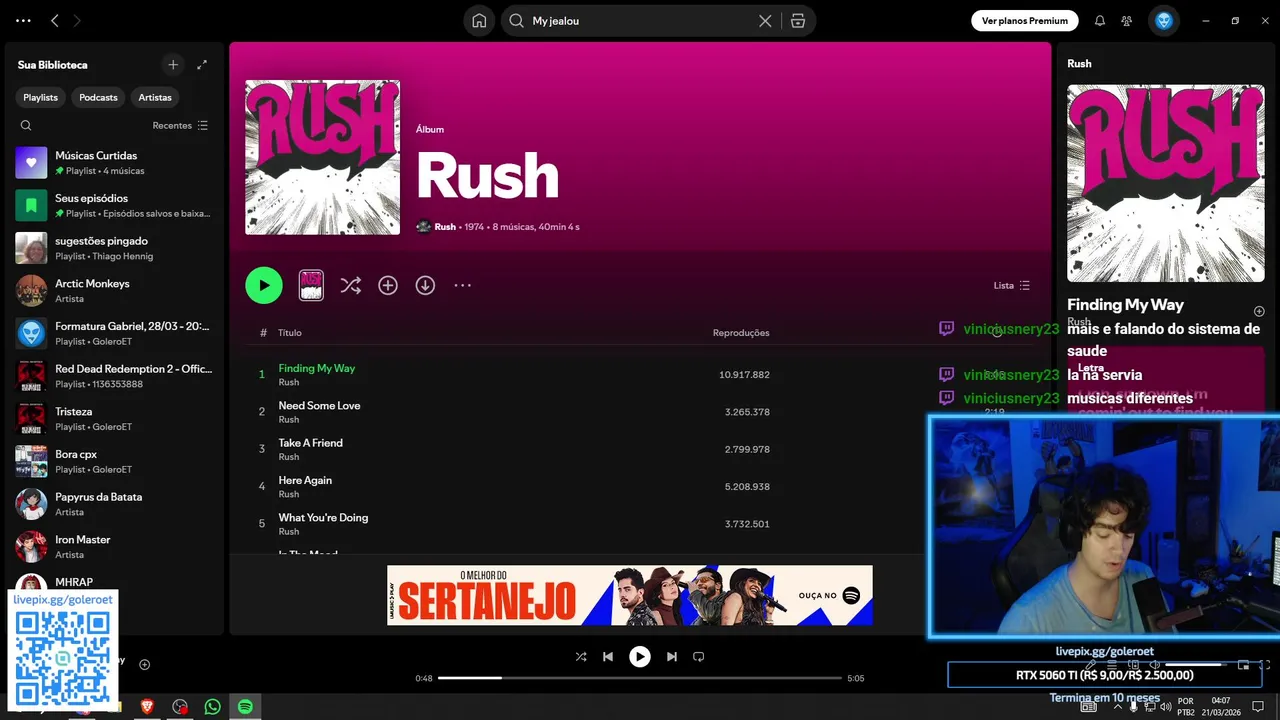Open the user profile avatar menu

pyautogui.click(x=1163, y=21)
